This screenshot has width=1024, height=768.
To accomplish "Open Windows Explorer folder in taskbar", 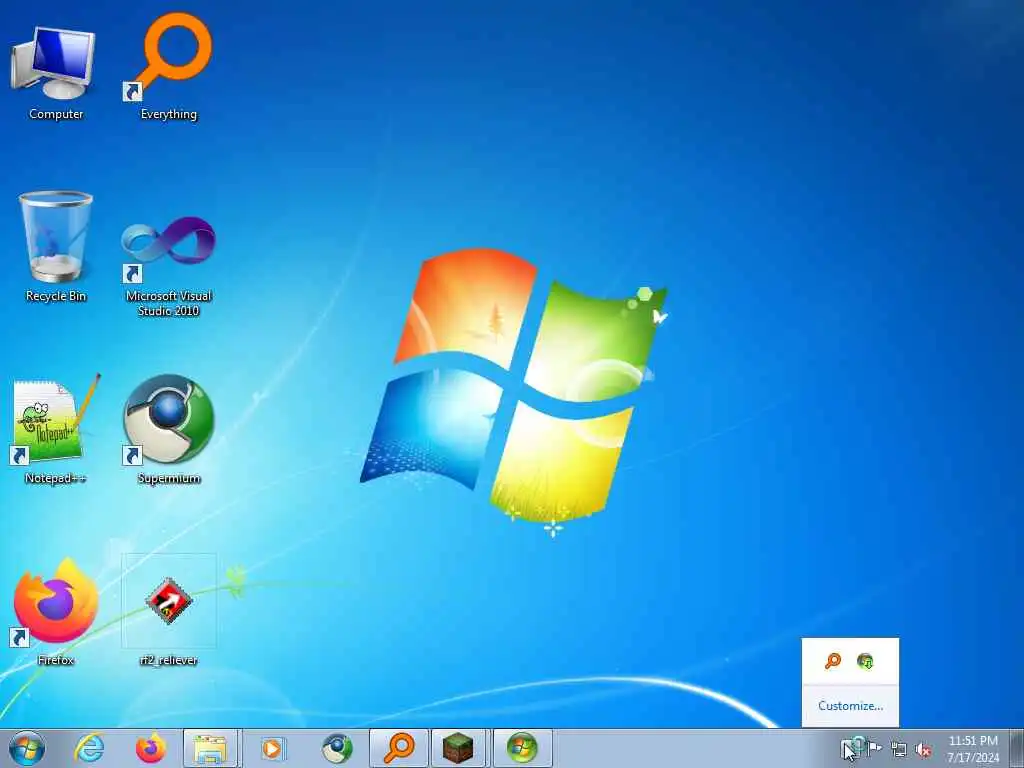I will 211,748.
